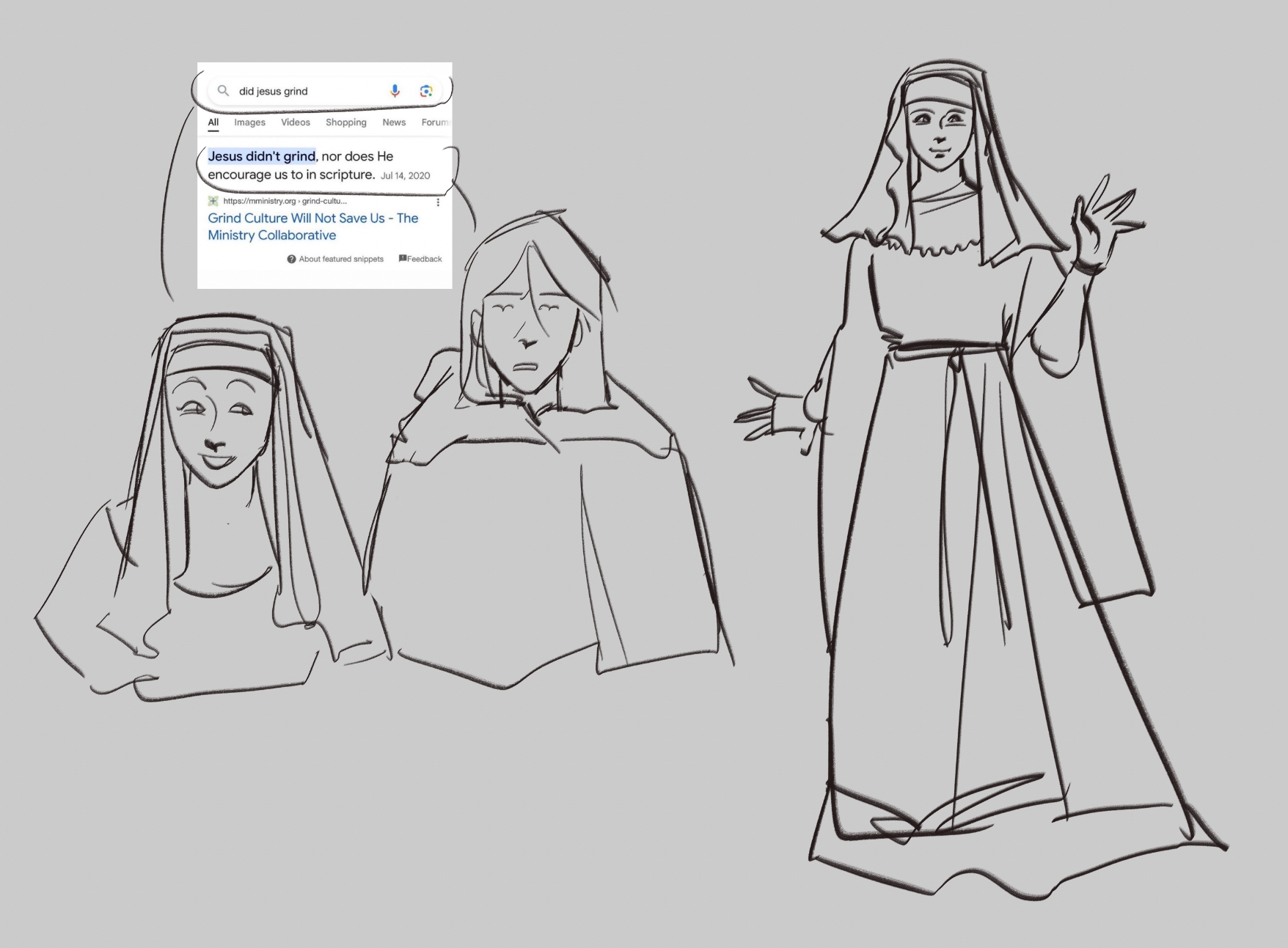Click 'About featured snippets' text link
The height and width of the screenshot is (948, 1288).
(x=341, y=259)
